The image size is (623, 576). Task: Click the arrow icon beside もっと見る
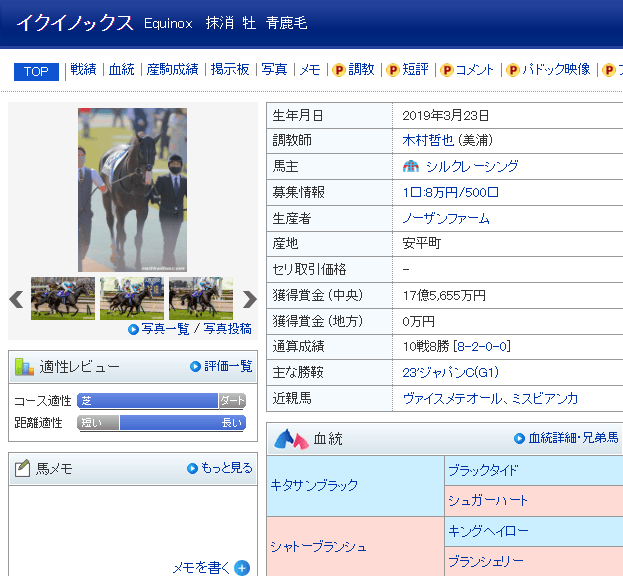(192, 468)
